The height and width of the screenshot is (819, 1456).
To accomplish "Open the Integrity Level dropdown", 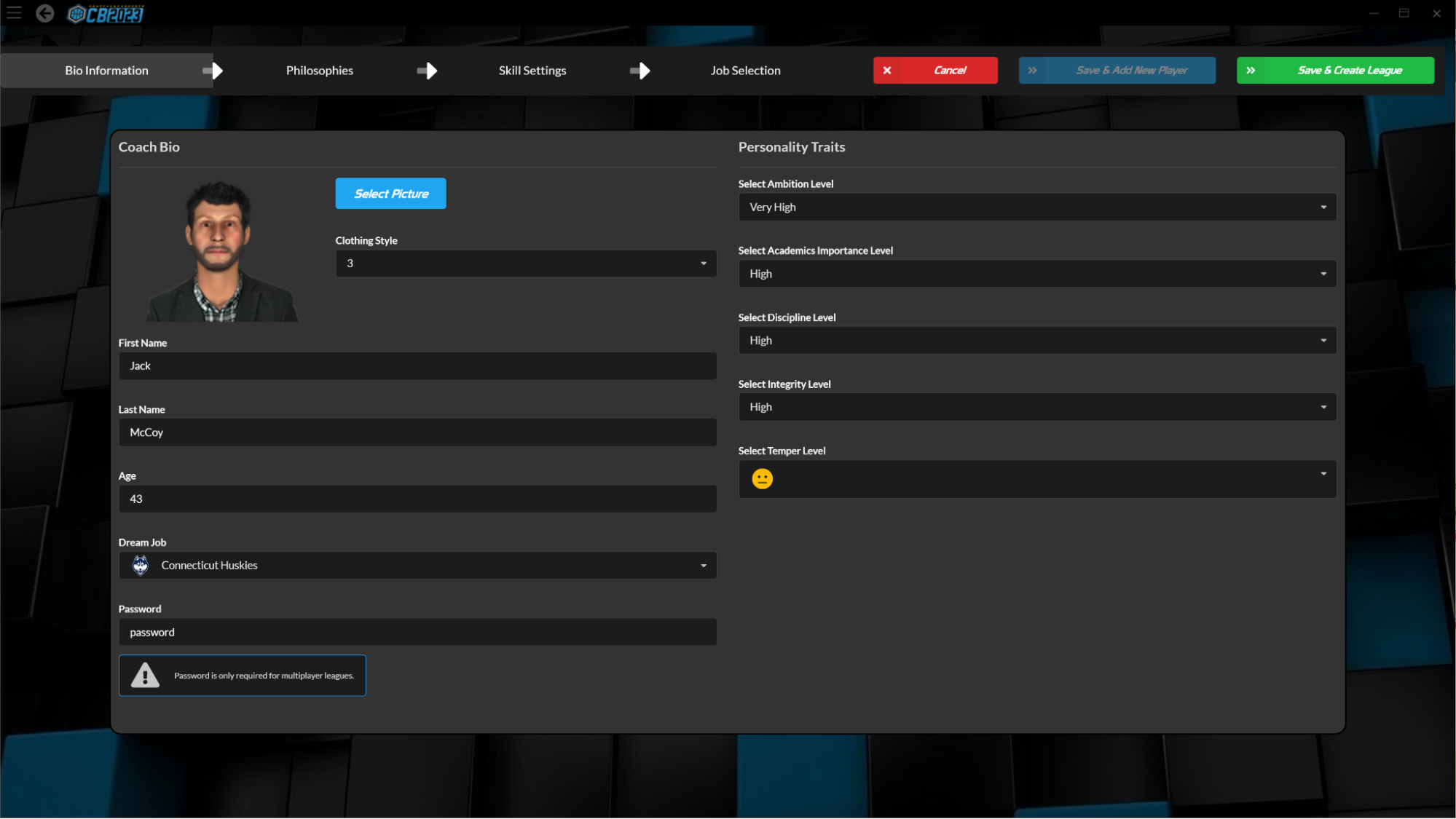I will (1037, 407).
